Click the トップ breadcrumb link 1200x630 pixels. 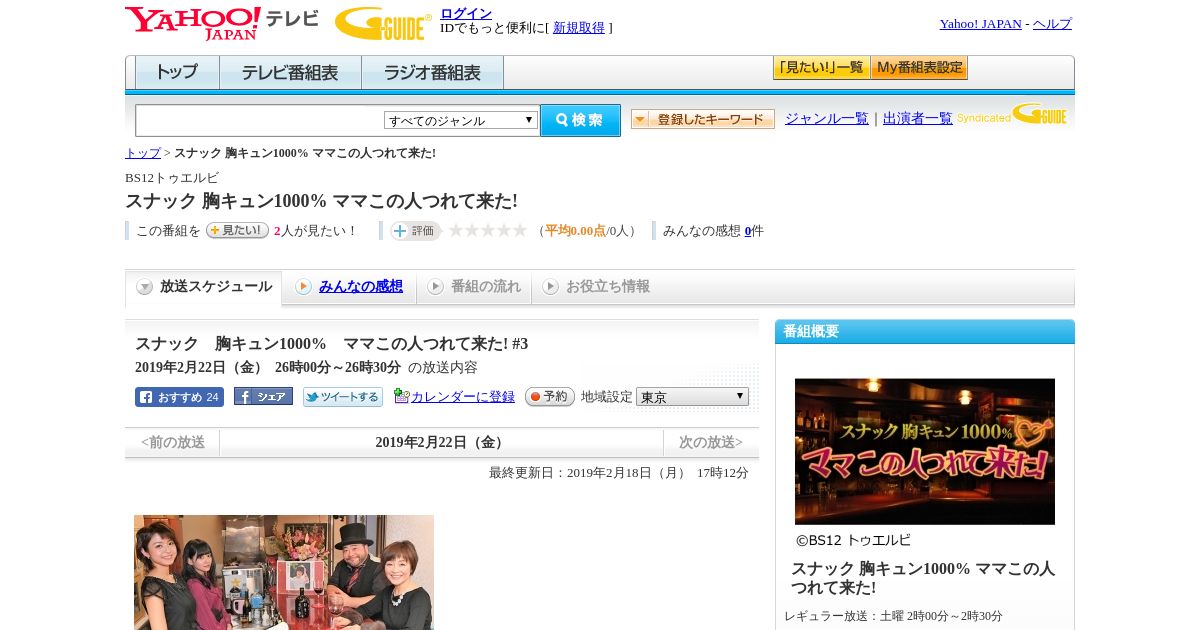143,153
